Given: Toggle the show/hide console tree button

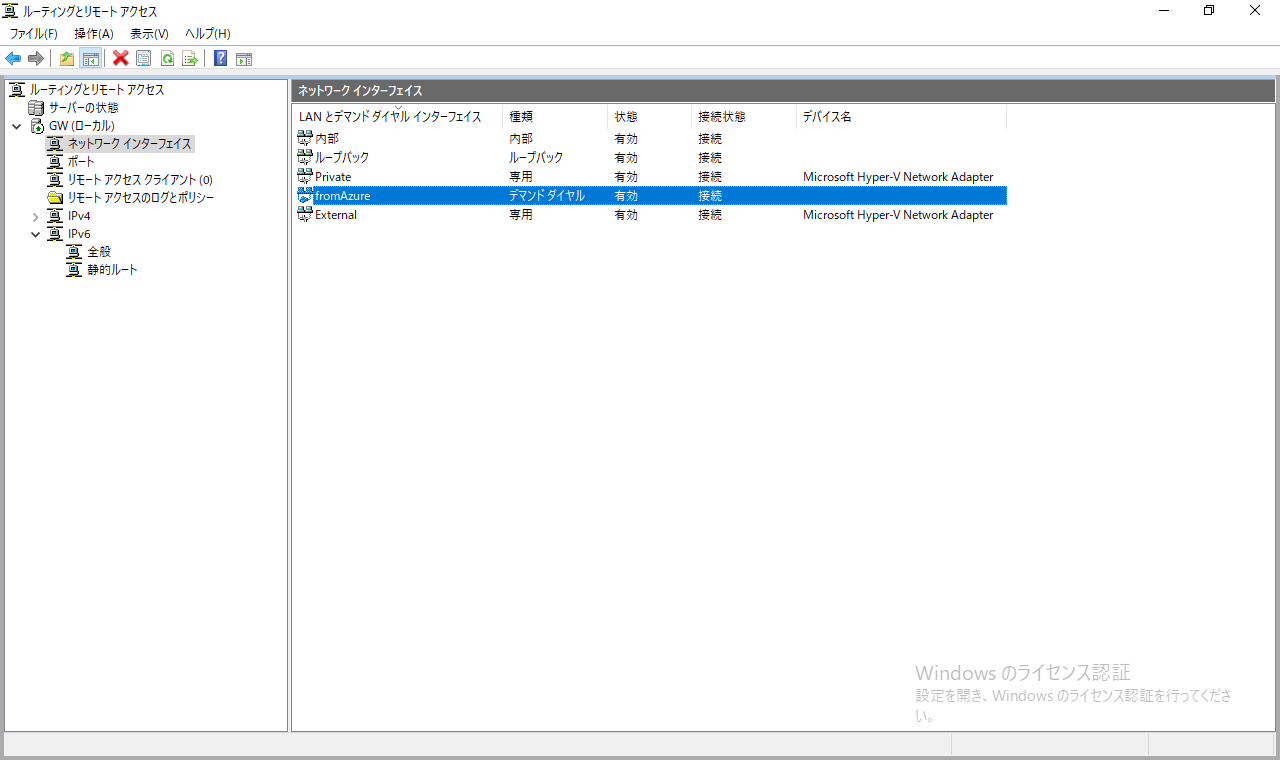Looking at the screenshot, I should coord(90,58).
